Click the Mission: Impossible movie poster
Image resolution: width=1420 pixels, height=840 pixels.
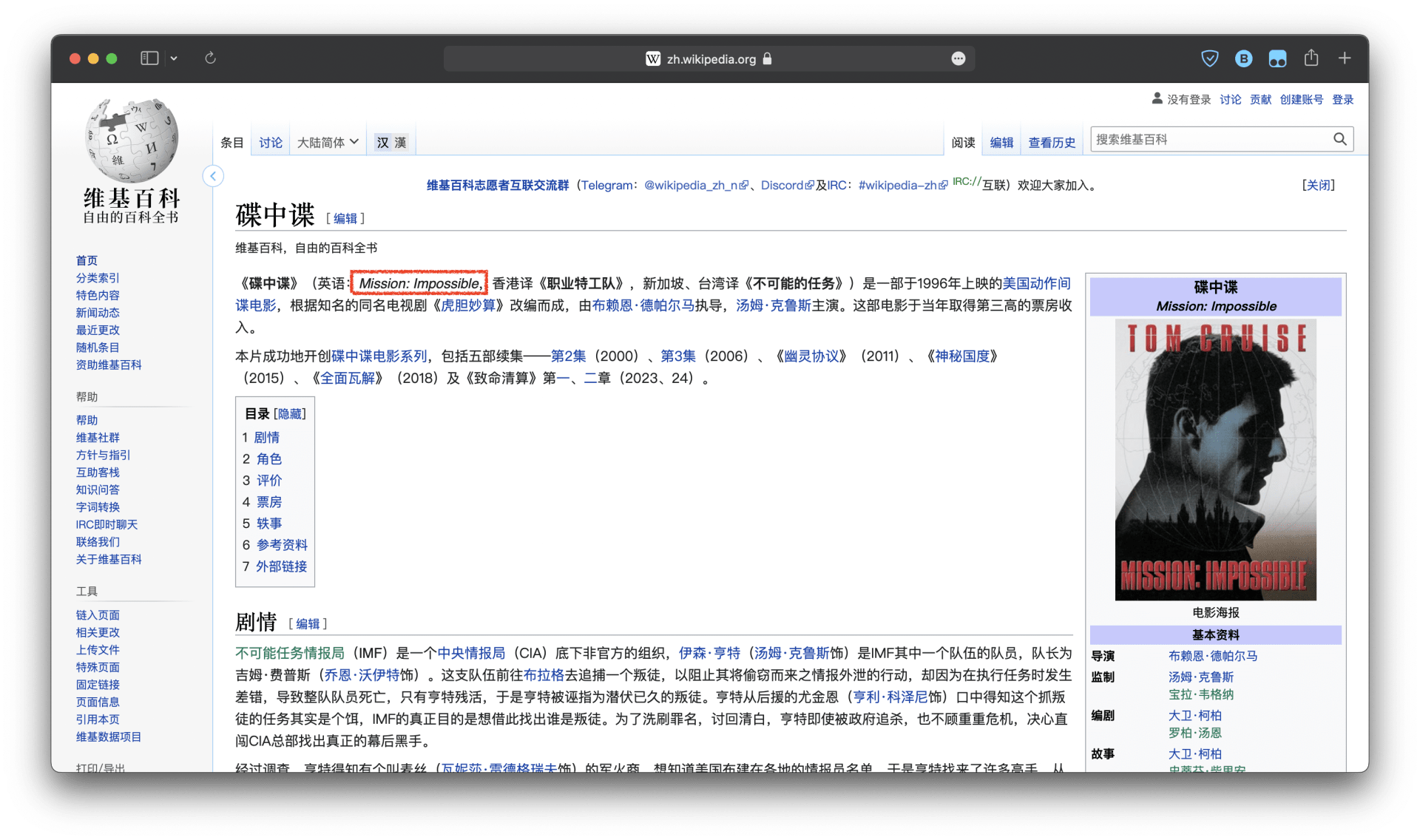(1215, 459)
